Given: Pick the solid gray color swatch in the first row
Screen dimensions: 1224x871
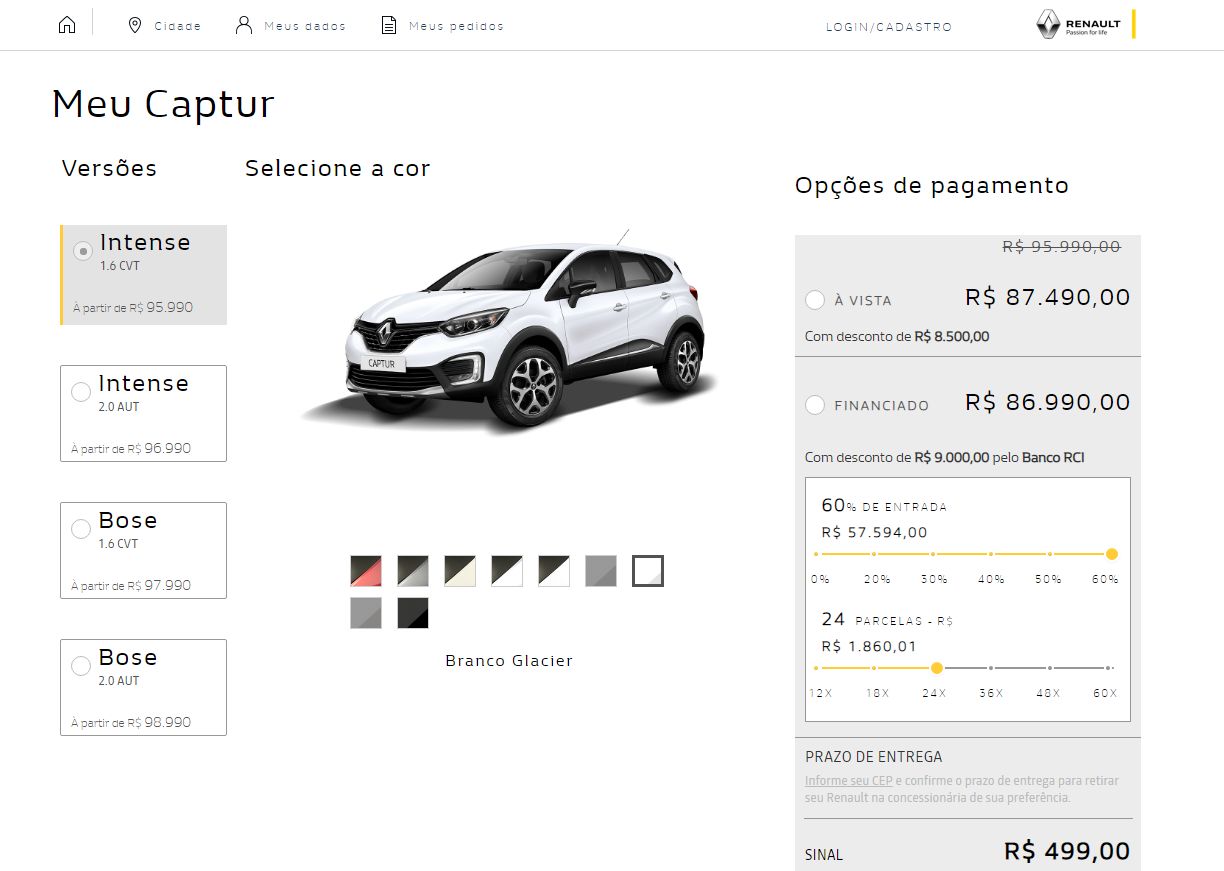Looking at the screenshot, I should point(601,571).
